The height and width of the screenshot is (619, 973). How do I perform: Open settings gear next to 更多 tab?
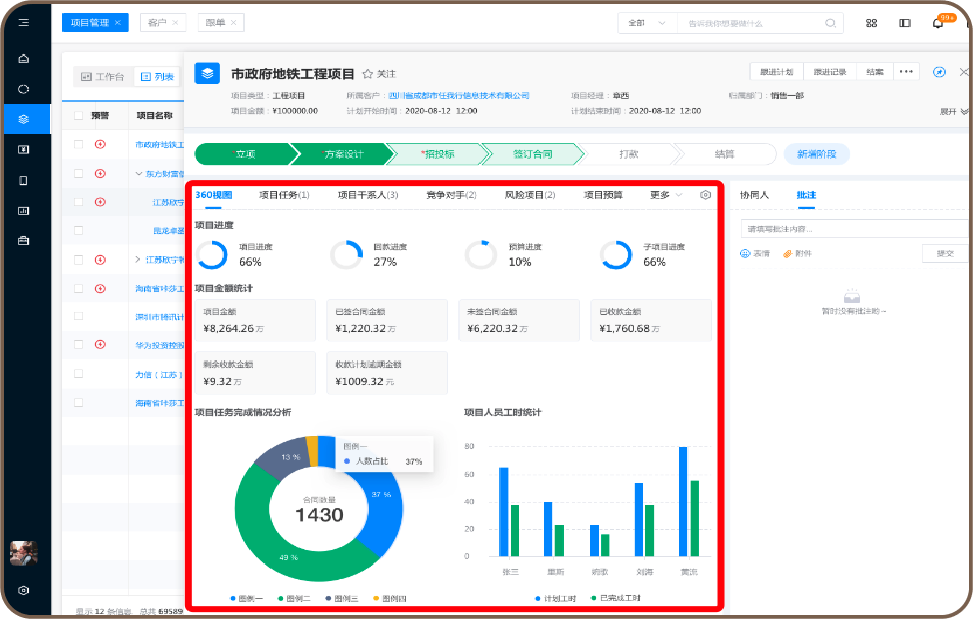[706, 196]
